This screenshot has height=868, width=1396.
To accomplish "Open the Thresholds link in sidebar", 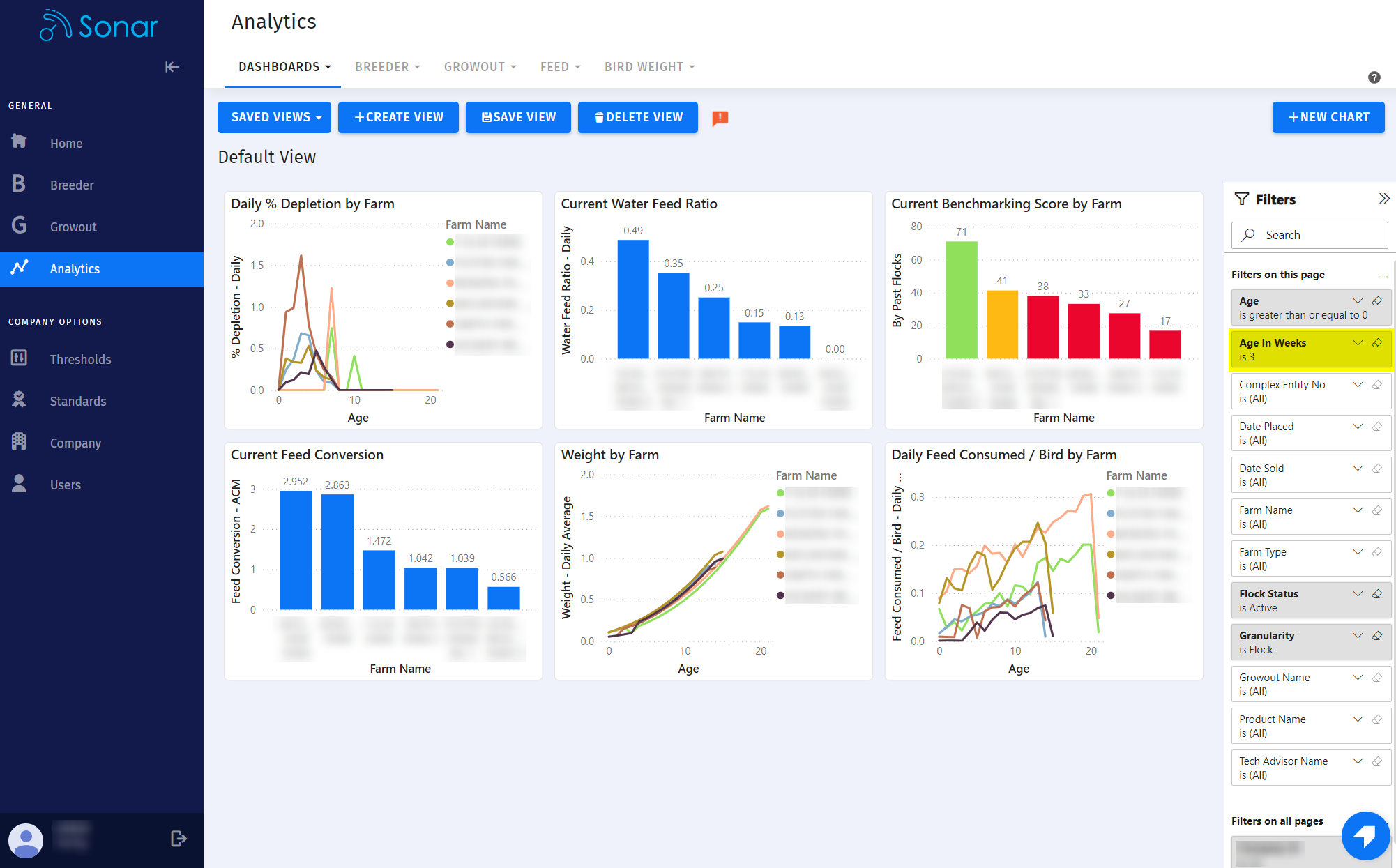I will (80, 360).
